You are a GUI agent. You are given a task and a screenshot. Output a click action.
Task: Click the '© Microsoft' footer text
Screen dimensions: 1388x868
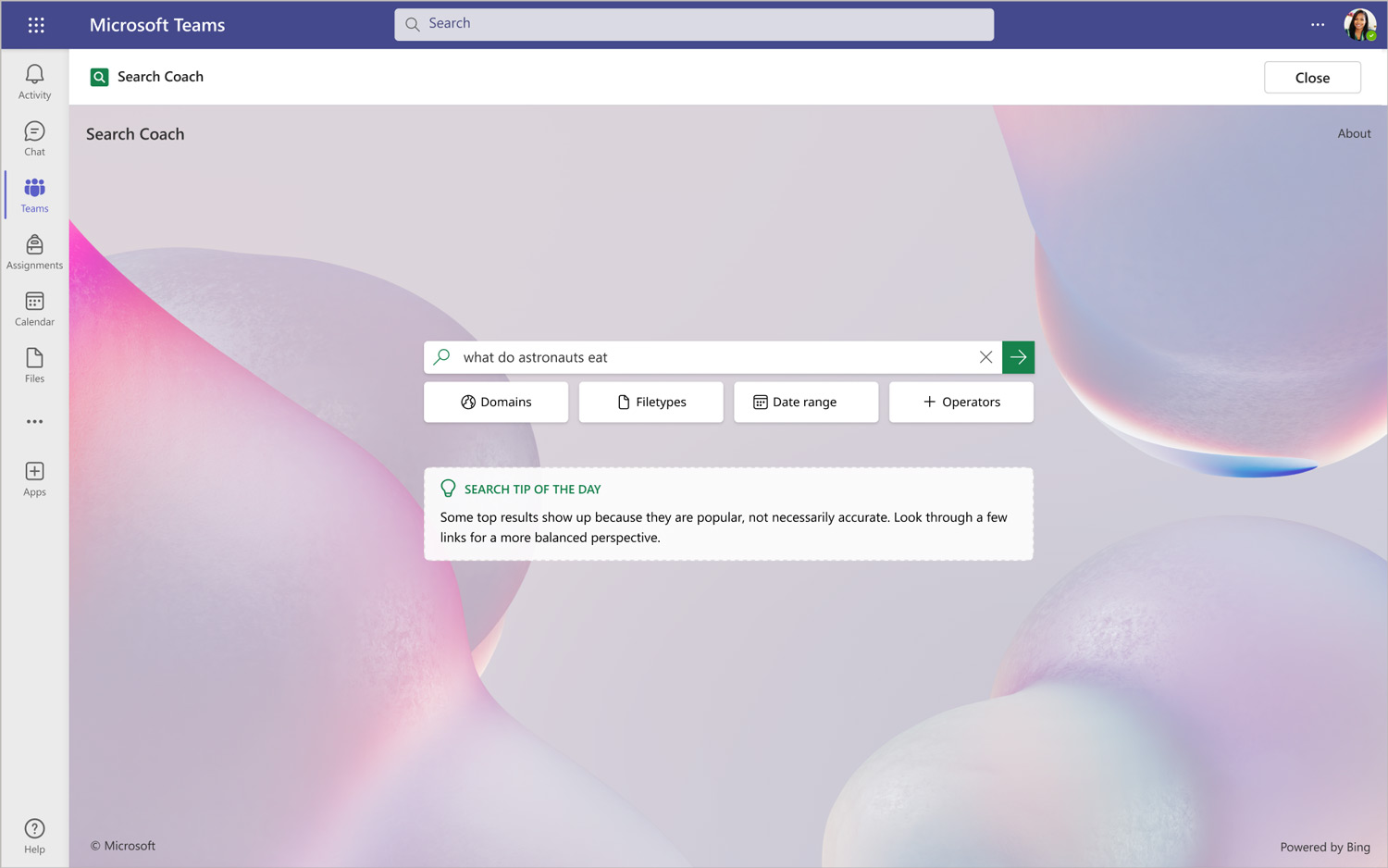123,846
